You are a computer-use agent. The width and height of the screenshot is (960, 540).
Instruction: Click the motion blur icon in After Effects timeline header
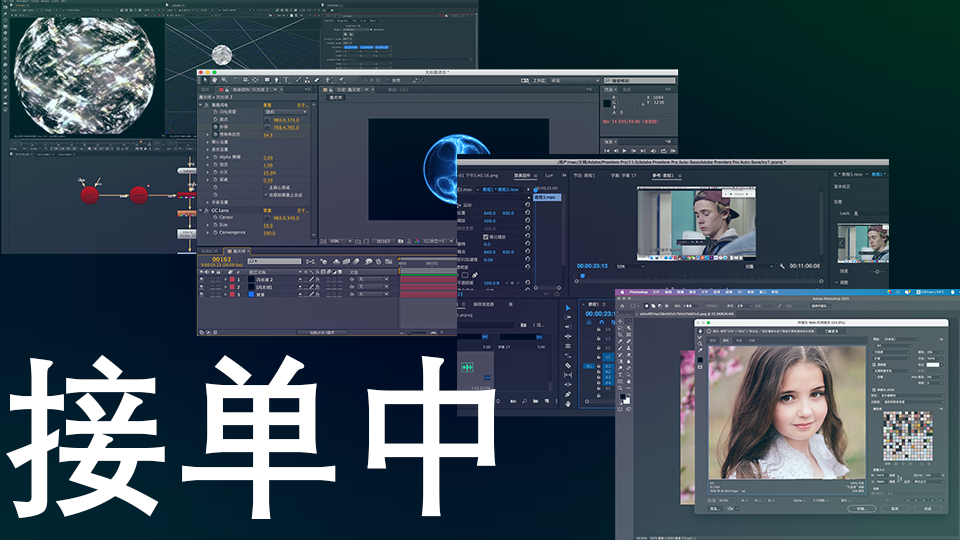(356, 261)
